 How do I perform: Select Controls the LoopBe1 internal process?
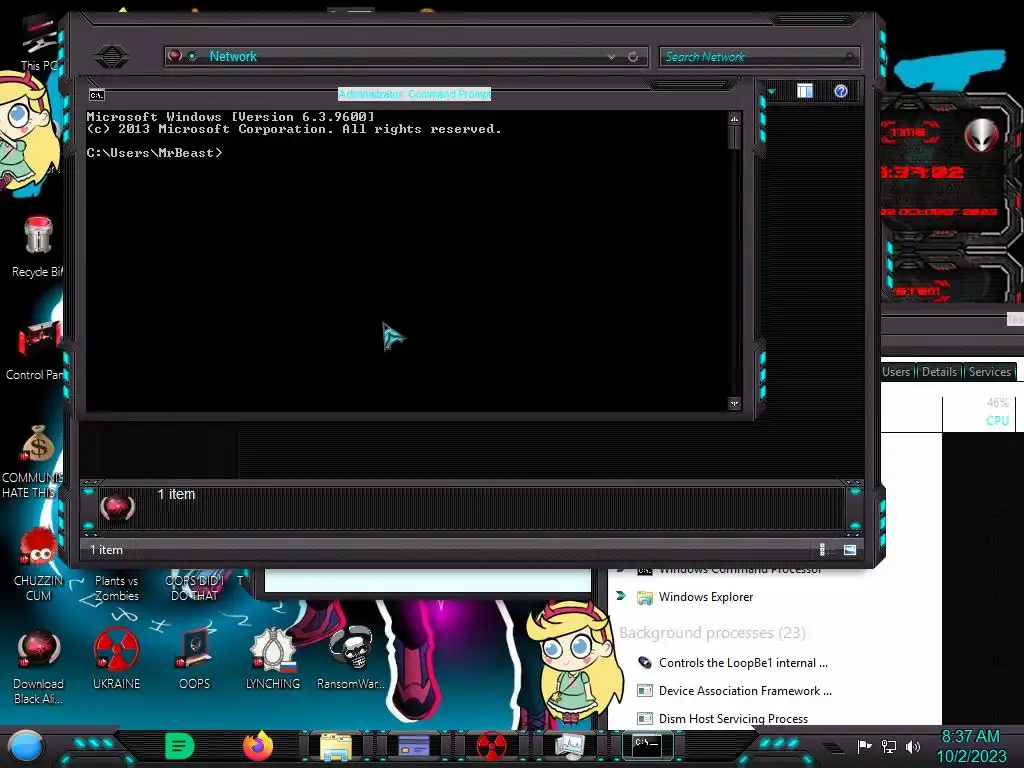pyautogui.click(x=743, y=663)
